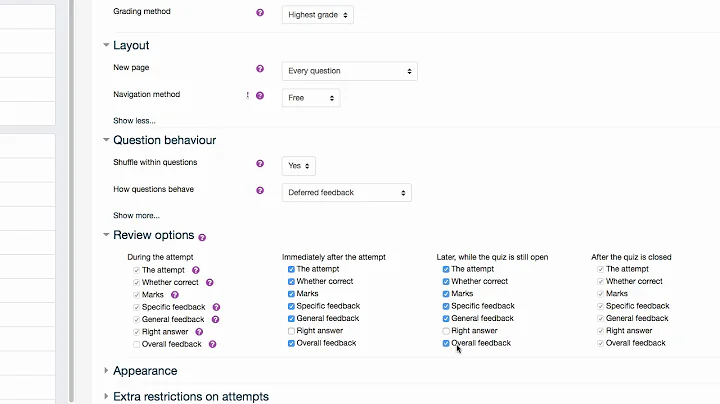Screen dimensions: 720x404
Task: Click help icon for Shuffle within questions
Action: coord(260,163)
